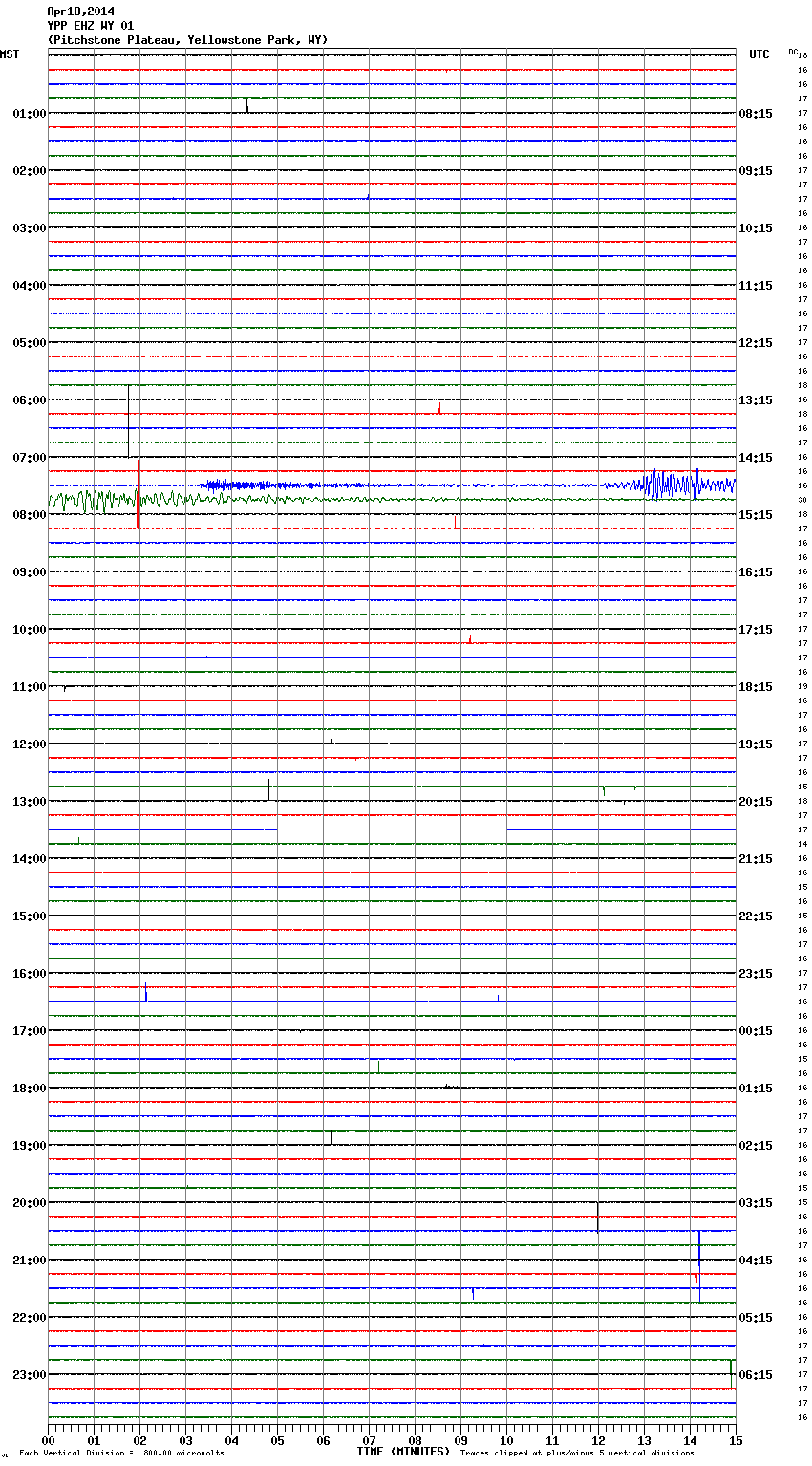The height and width of the screenshot is (1466, 812).
Task: Select the 11:00 MST time label
Action: pos(29,687)
